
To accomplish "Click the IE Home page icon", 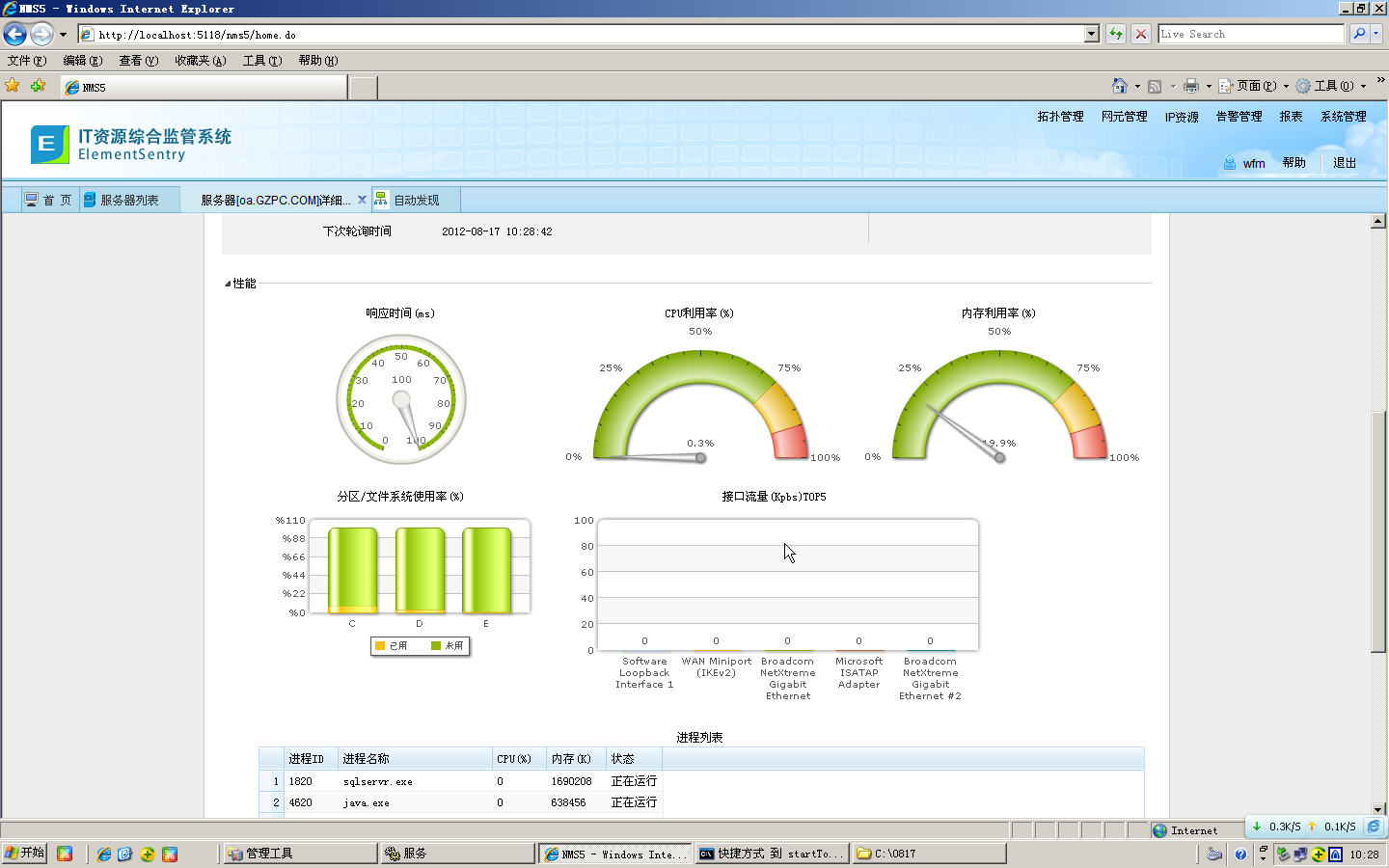I will (1120, 86).
